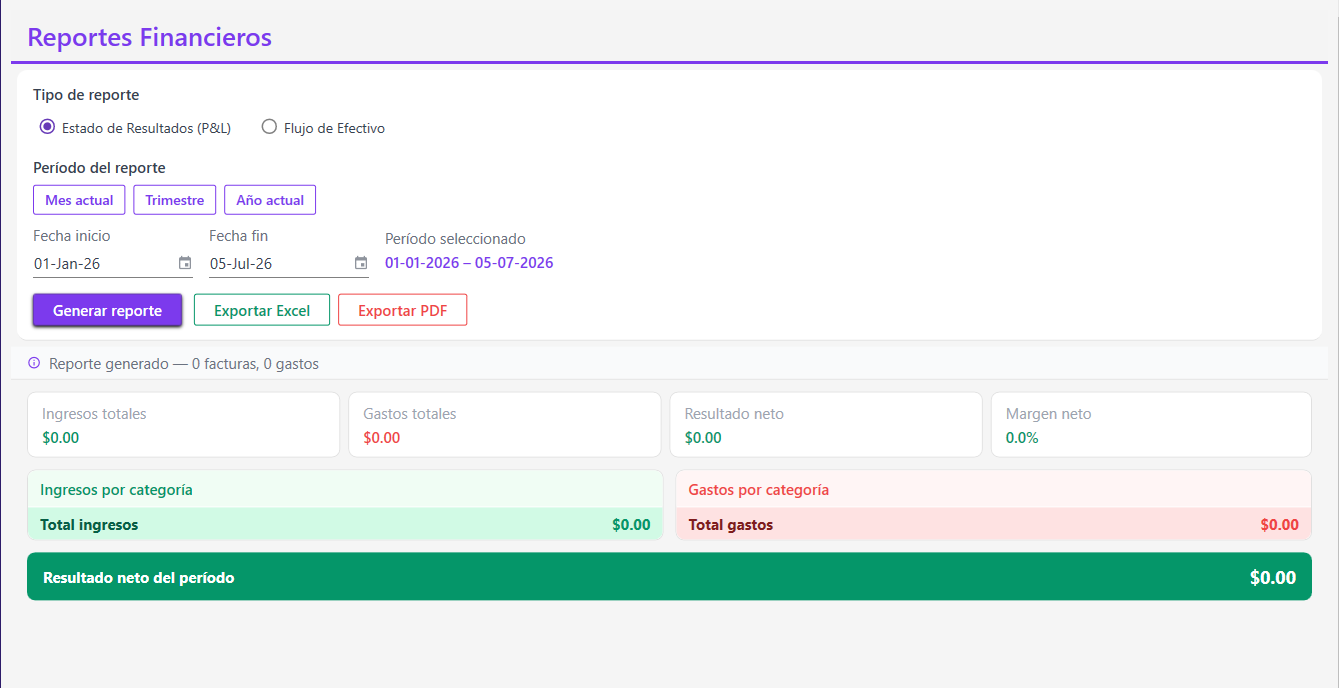The width and height of the screenshot is (1339, 688).
Task: Click the Período del reporte label
Action: [99, 167]
